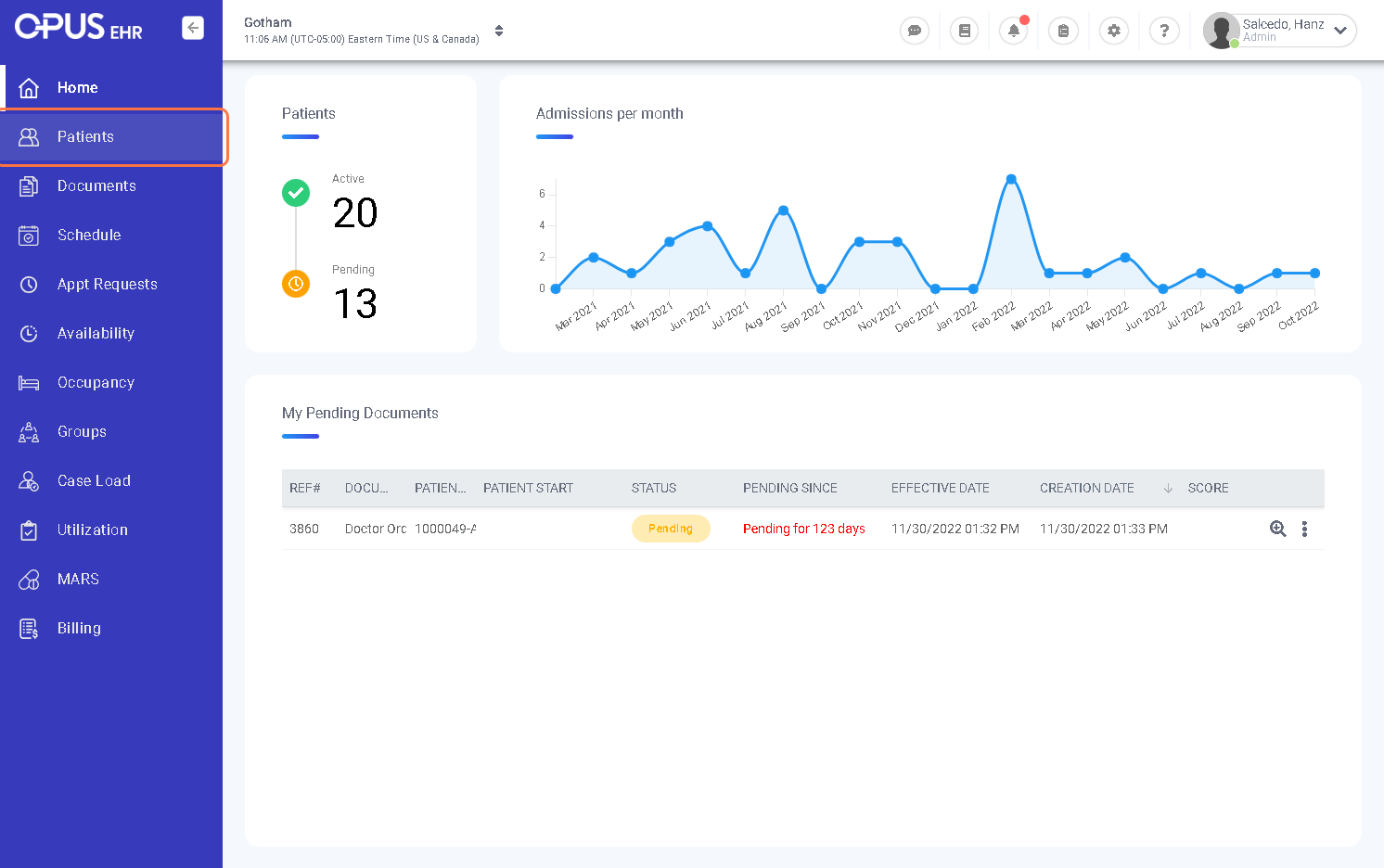Click the user avatar picture
The image size is (1384, 868).
pyautogui.click(x=1222, y=31)
